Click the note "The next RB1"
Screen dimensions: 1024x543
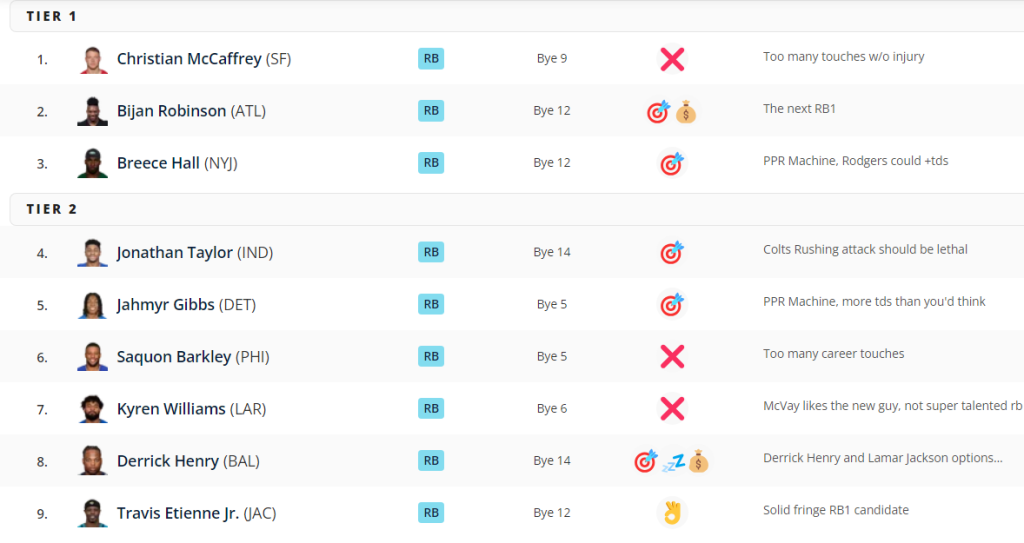pyautogui.click(x=799, y=109)
